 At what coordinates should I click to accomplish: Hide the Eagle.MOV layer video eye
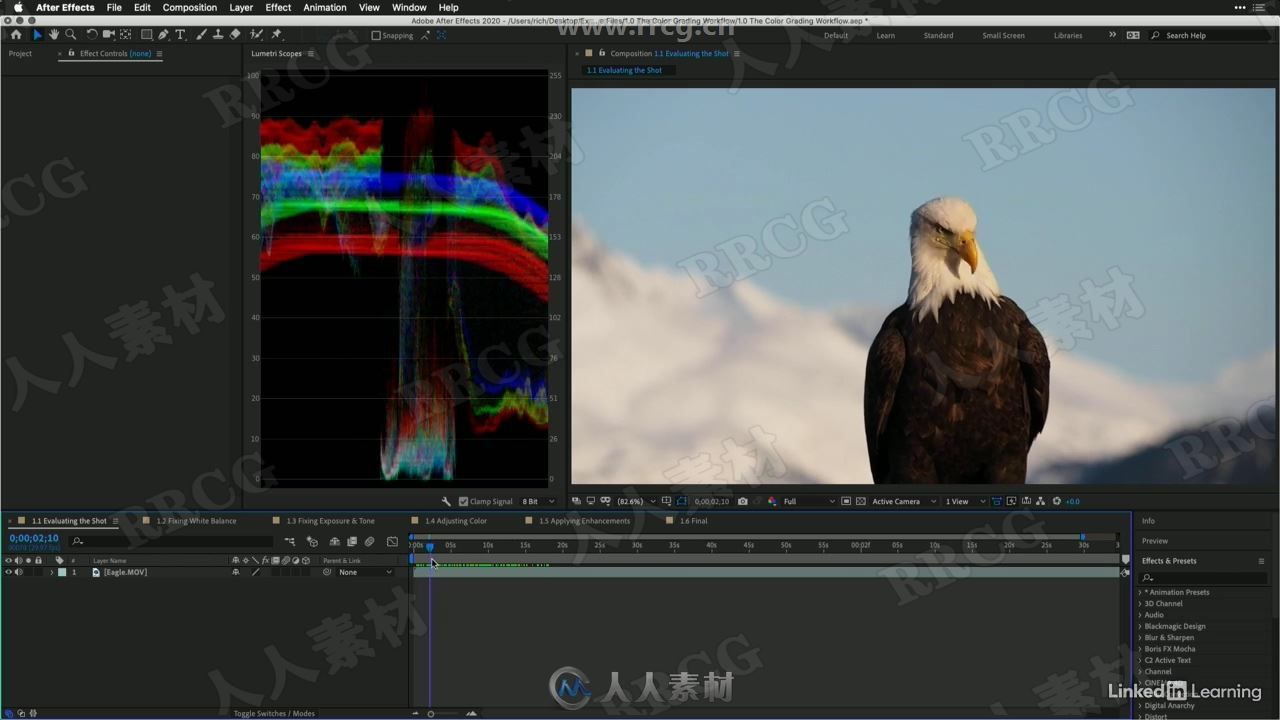8,572
